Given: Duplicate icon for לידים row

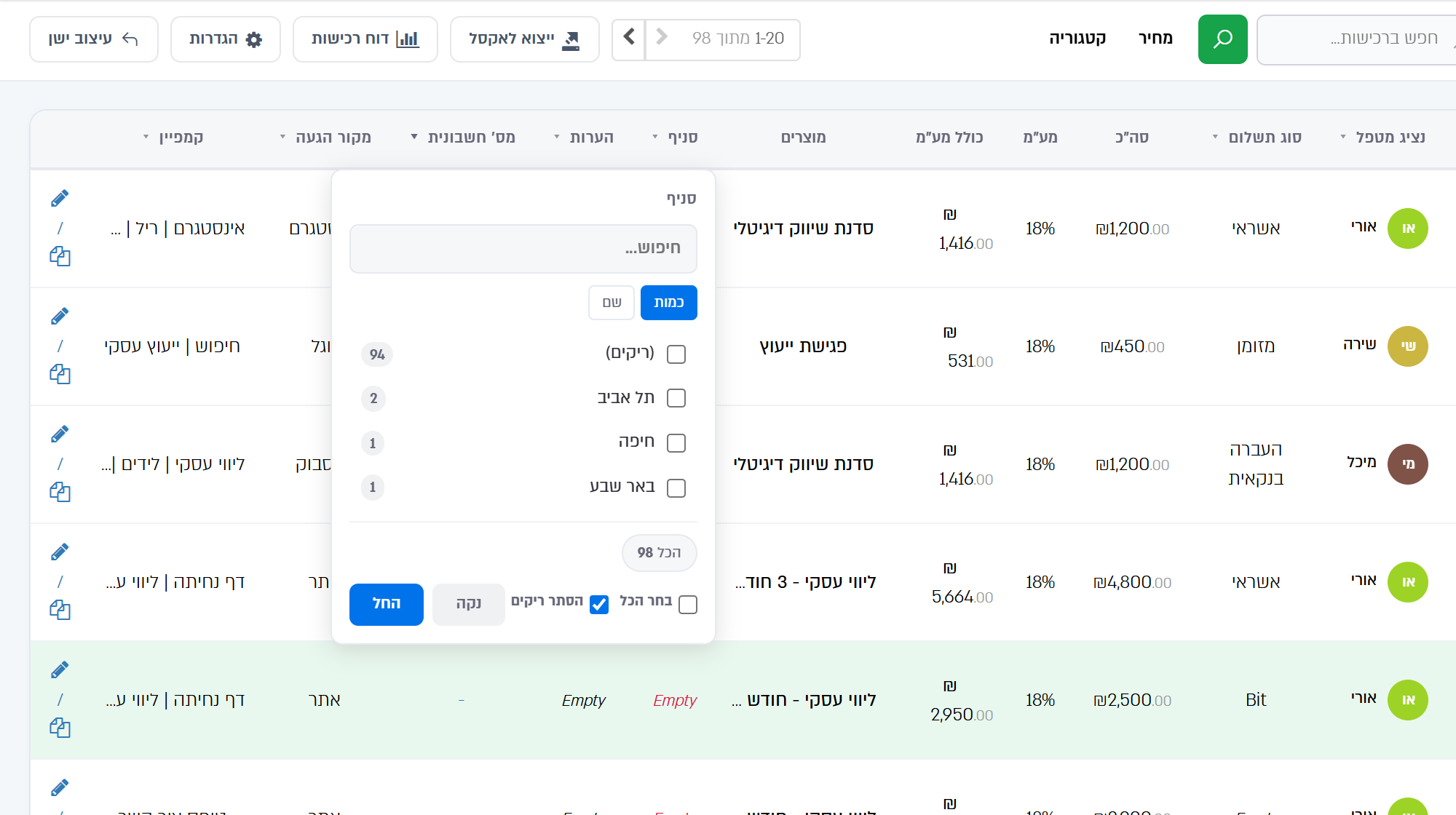Looking at the screenshot, I should coord(60,492).
